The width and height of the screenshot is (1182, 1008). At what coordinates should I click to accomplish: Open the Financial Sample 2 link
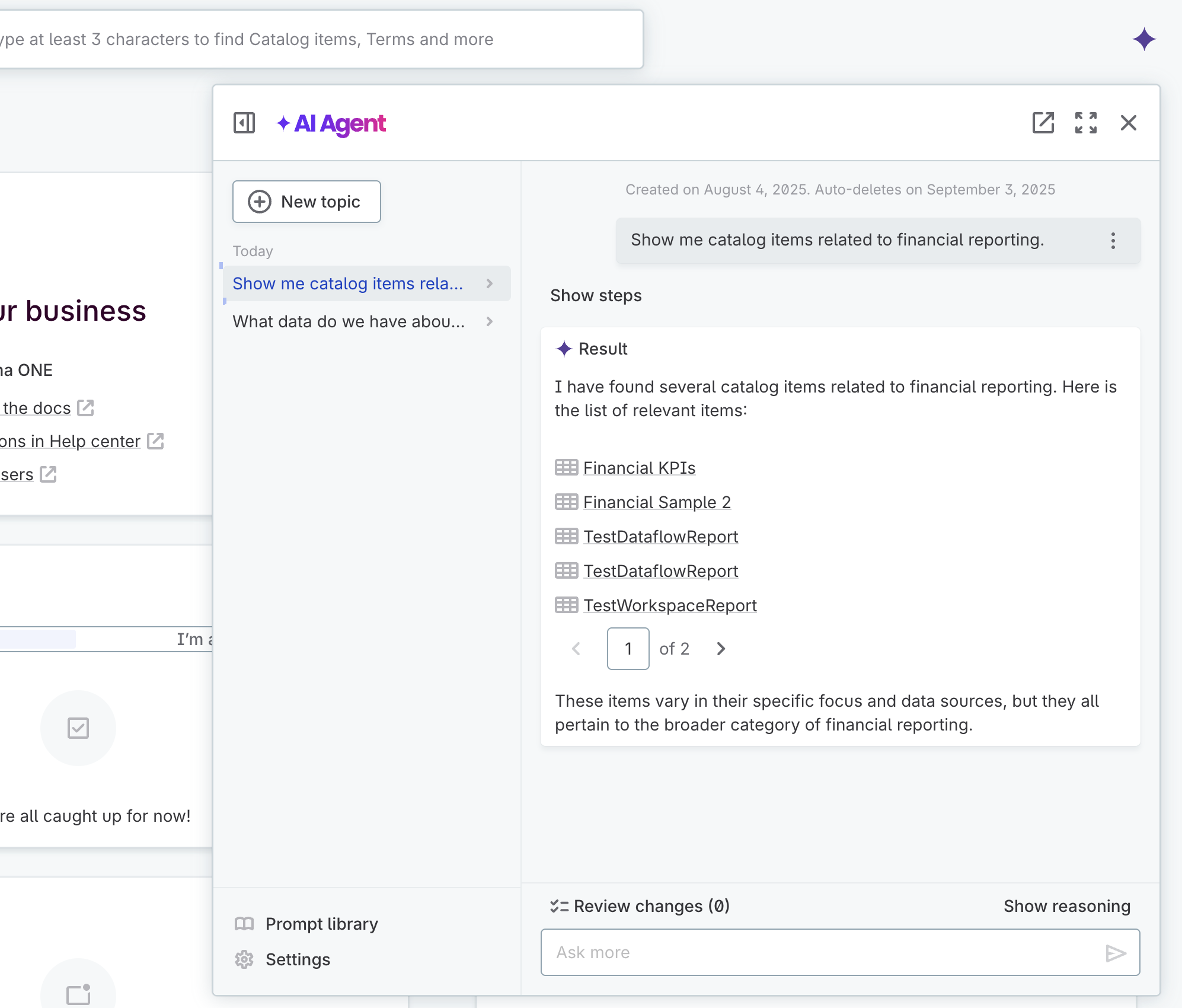coord(657,502)
